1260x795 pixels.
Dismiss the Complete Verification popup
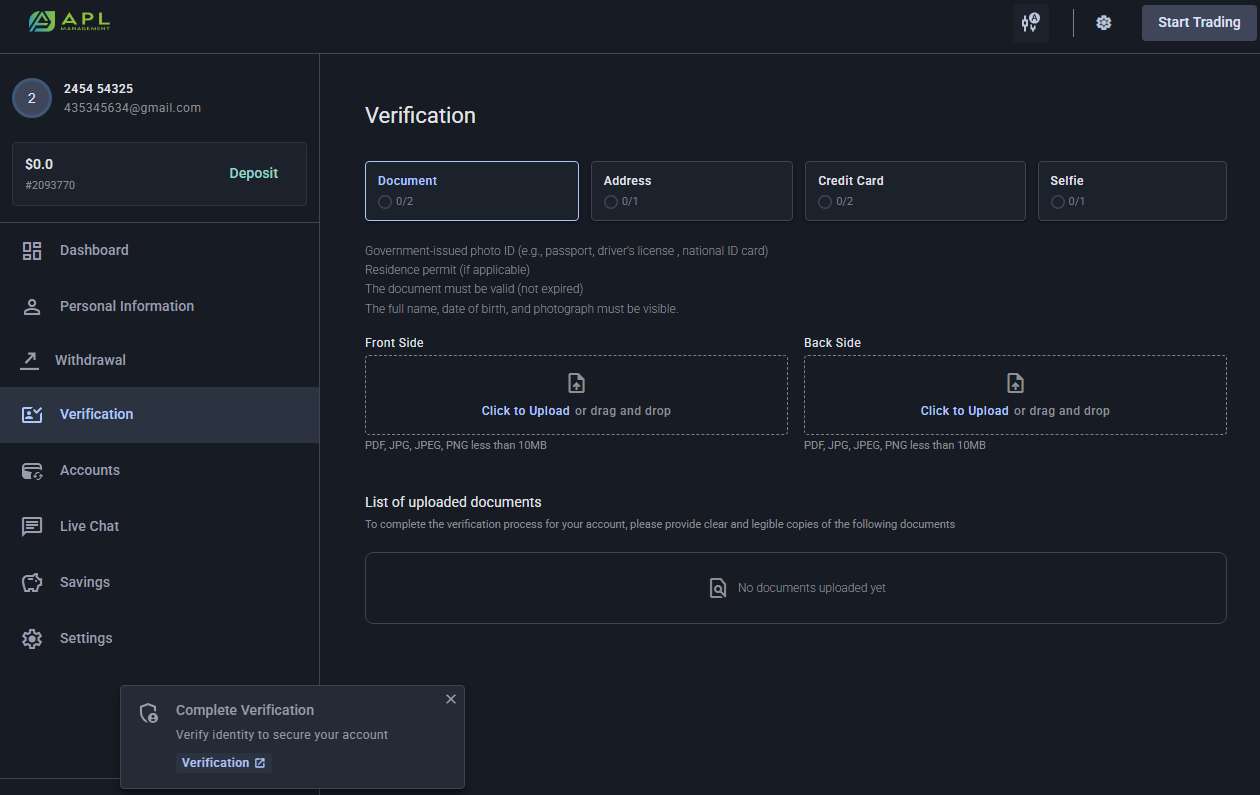[451, 699]
